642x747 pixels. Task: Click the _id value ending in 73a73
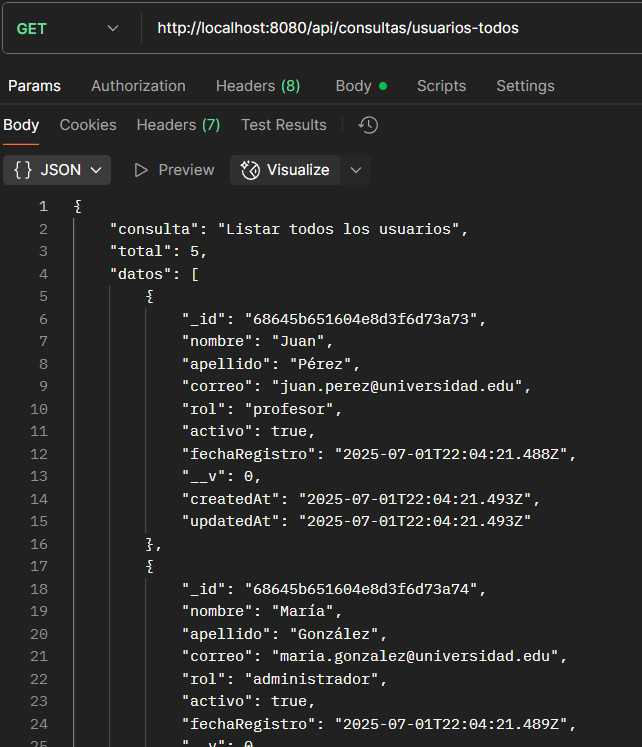[361, 319]
